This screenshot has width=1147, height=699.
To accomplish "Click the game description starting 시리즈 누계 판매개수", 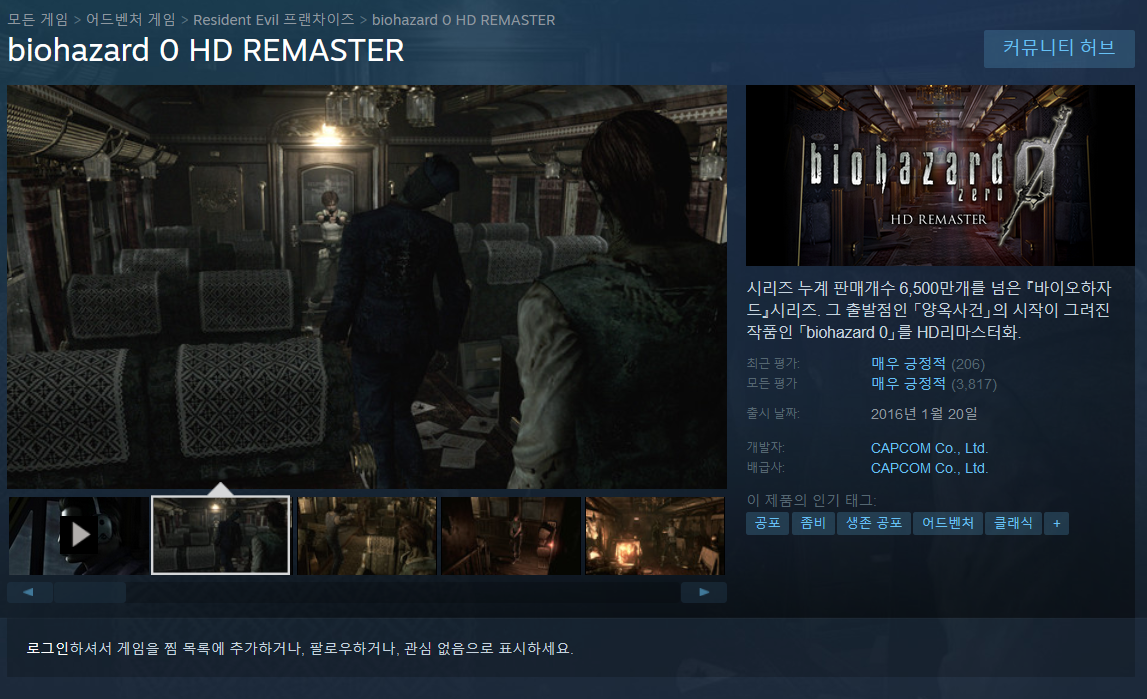I will click(929, 310).
